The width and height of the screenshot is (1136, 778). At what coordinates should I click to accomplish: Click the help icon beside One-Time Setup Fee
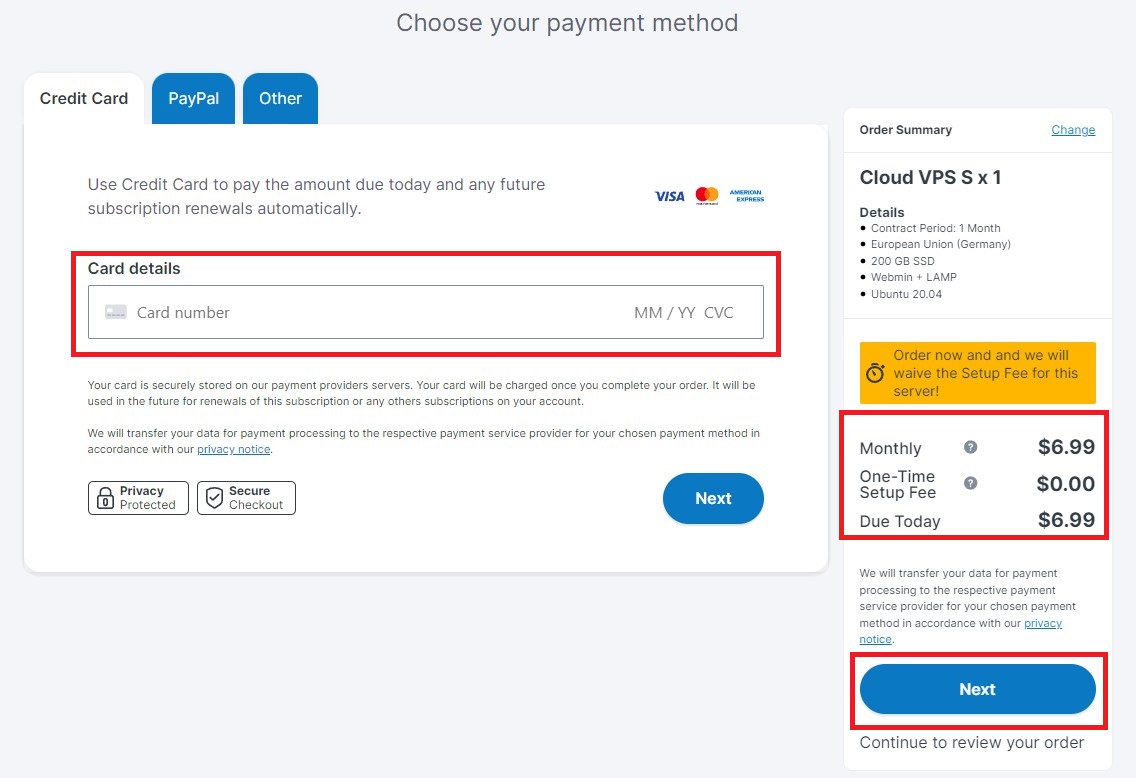click(970, 483)
